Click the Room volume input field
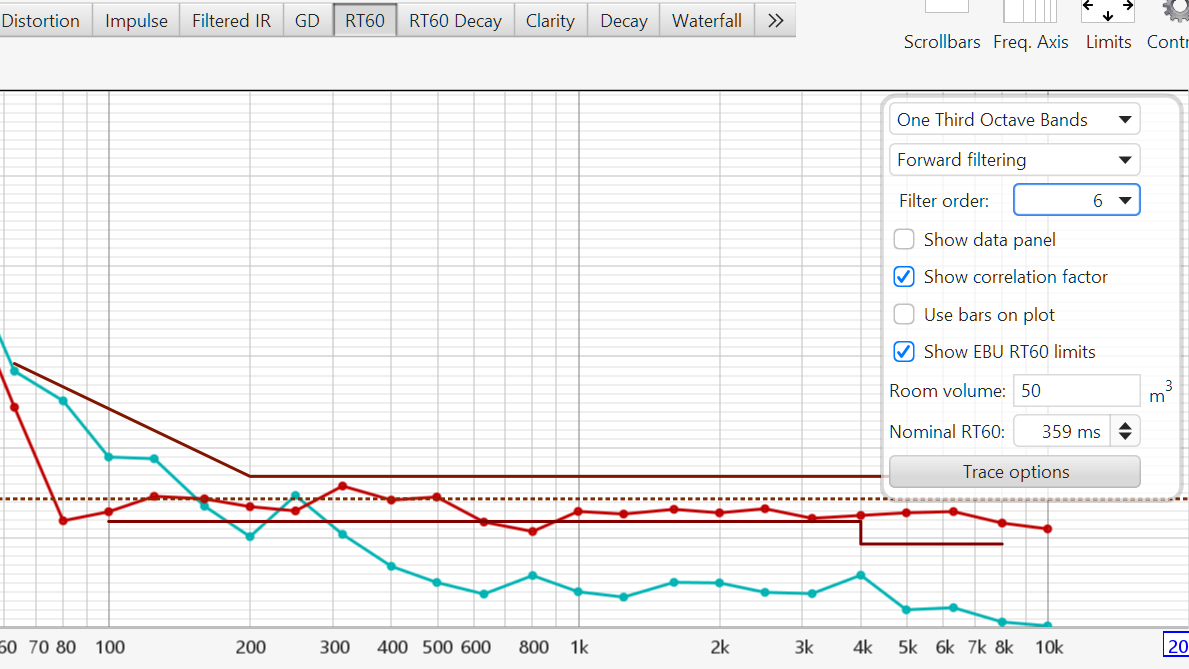This screenshot has width=1189, height=669. coord(1075,391)
